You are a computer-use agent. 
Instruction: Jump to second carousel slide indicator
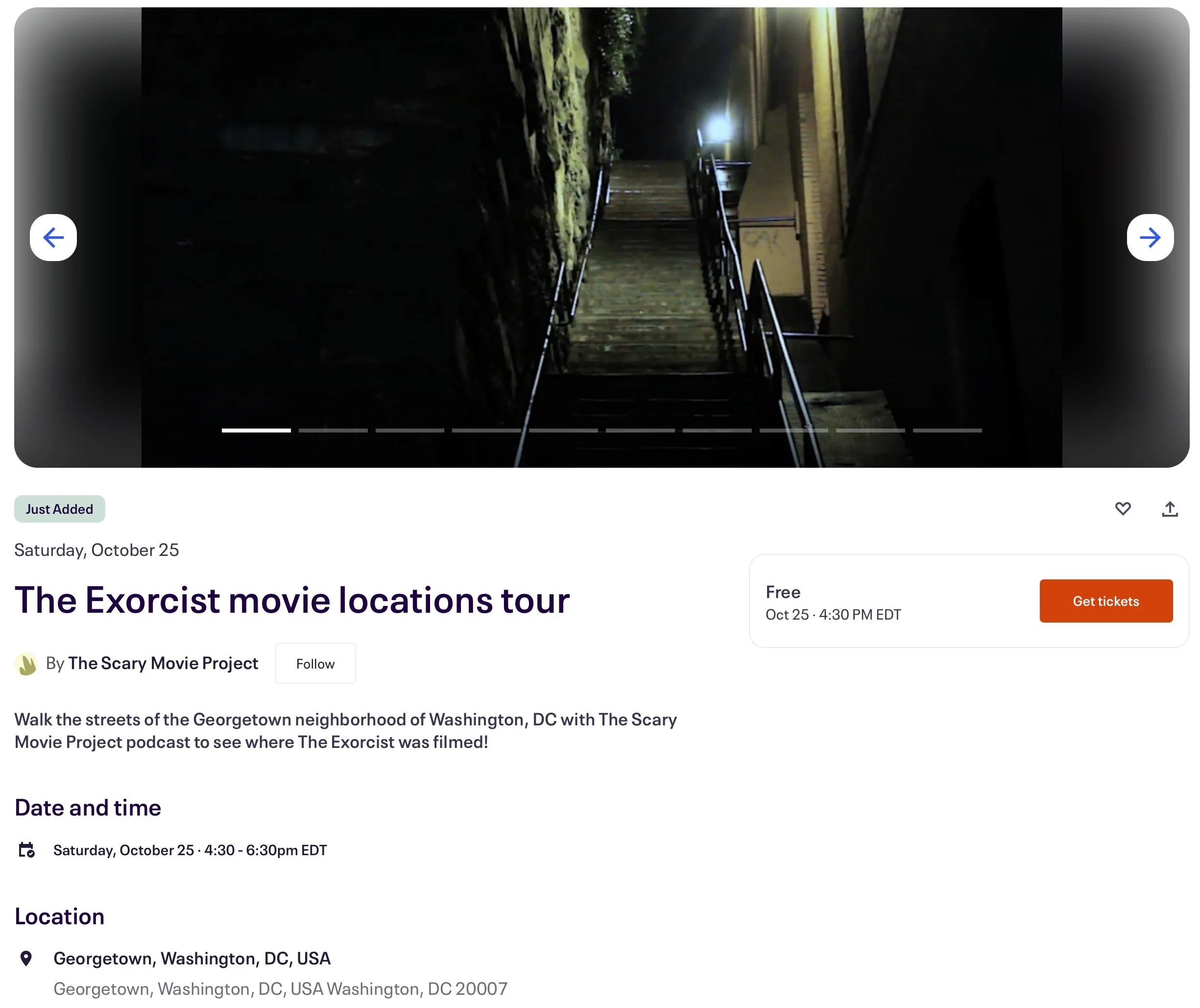pos(333,430)
